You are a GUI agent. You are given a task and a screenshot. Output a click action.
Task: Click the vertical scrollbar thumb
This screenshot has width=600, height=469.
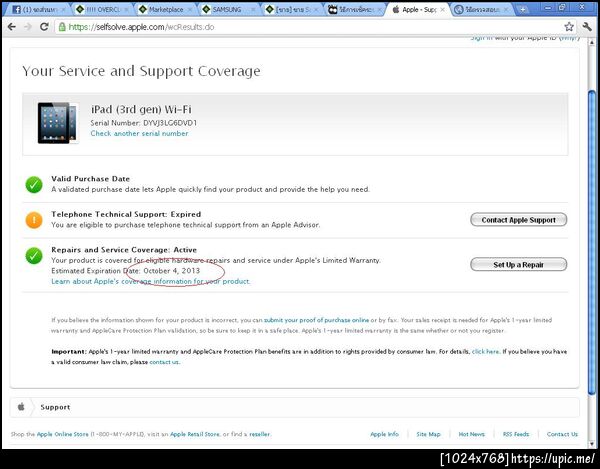tap(592, 243)
